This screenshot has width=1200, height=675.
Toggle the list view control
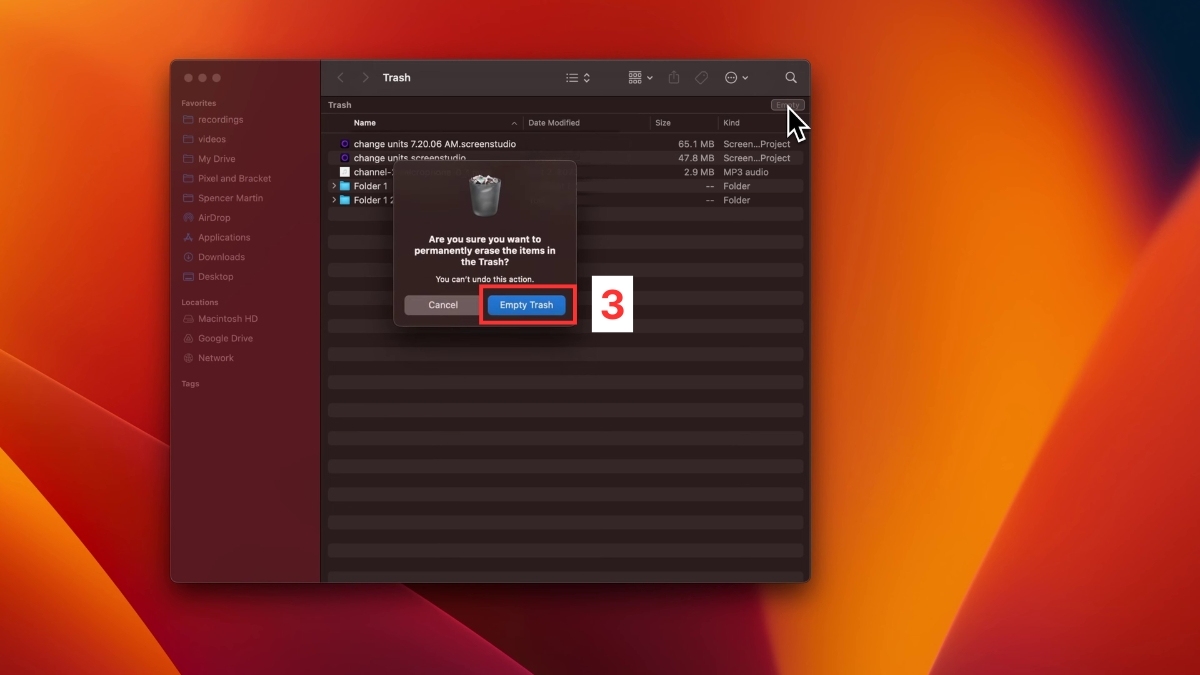pos(576,77)
